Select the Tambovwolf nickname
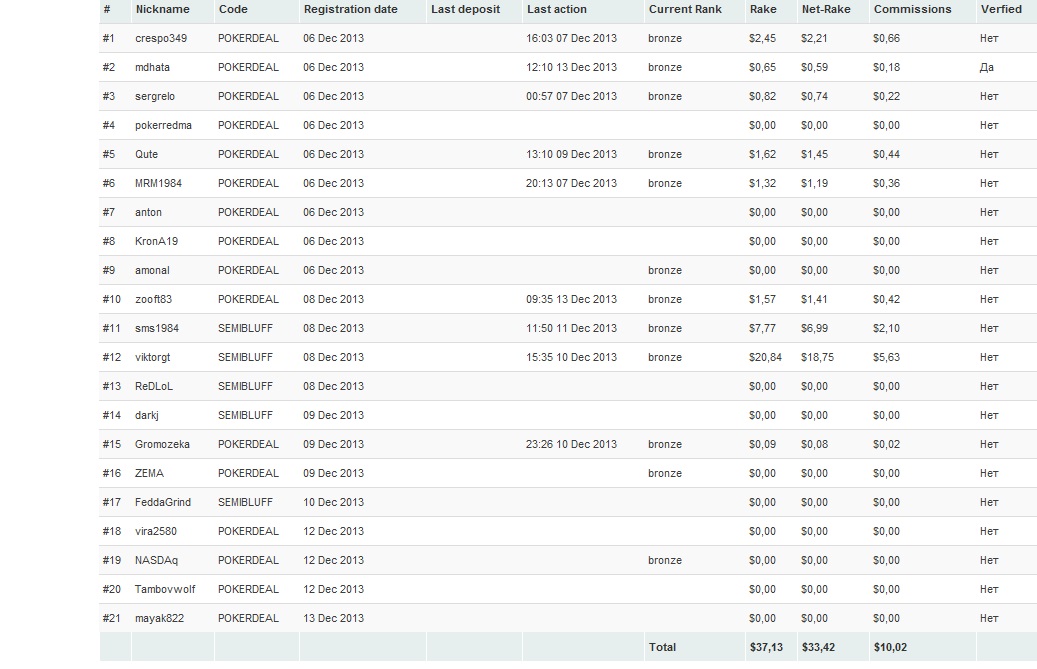 165,589
